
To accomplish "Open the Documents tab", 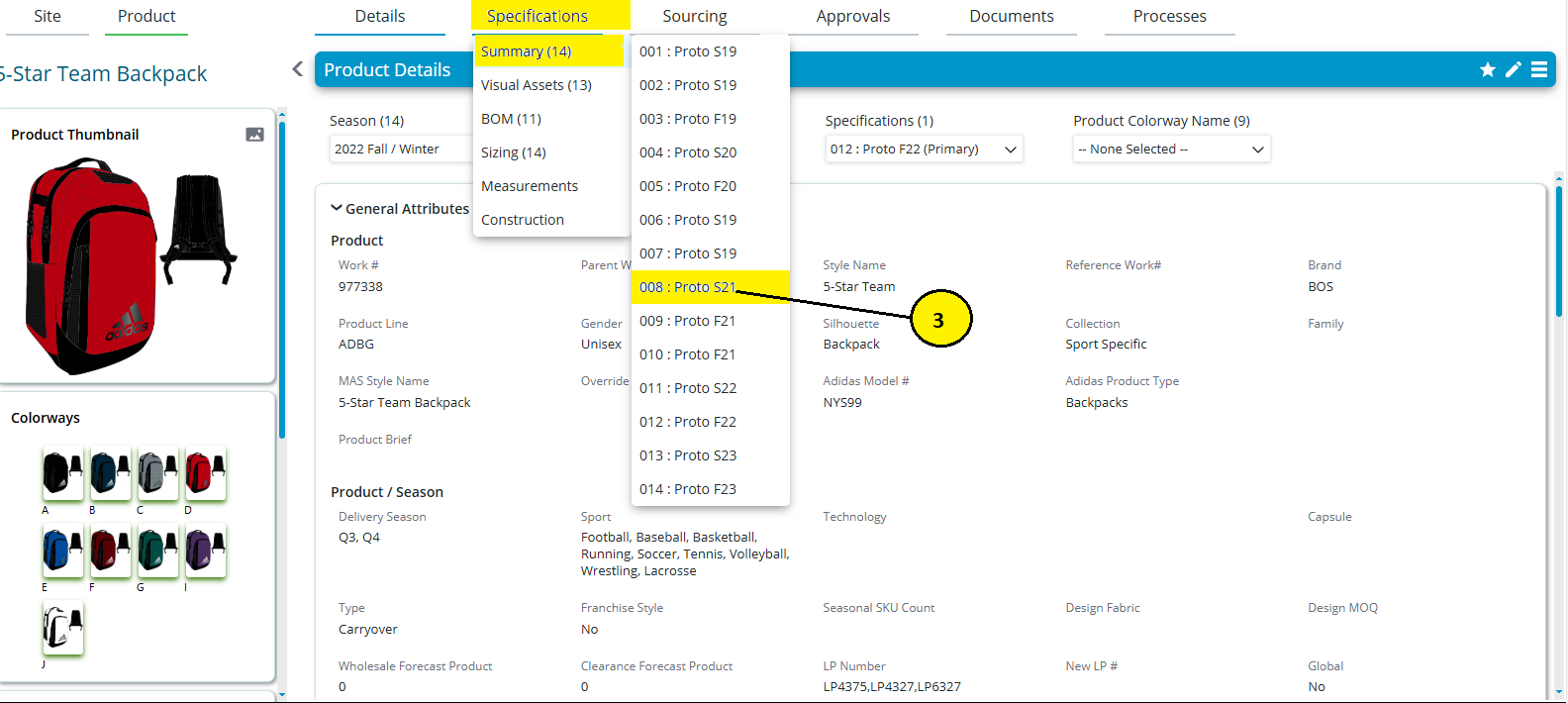I will 1012,16.
